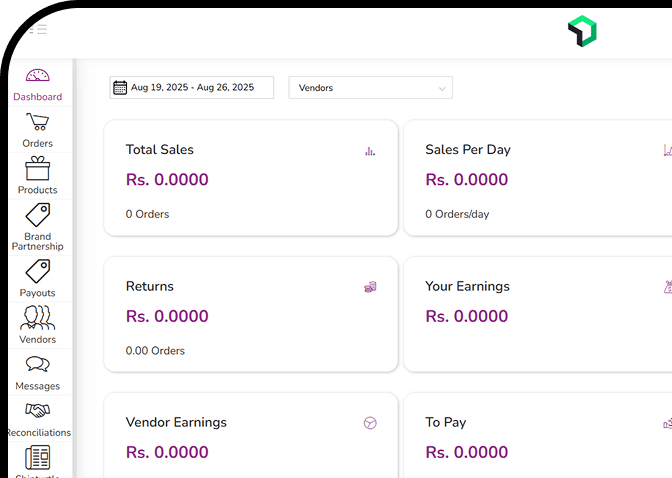Viewport: 672px width, 478px height.
Task: Open the Orders cart icon in sidebar
Action: point(38,123)
